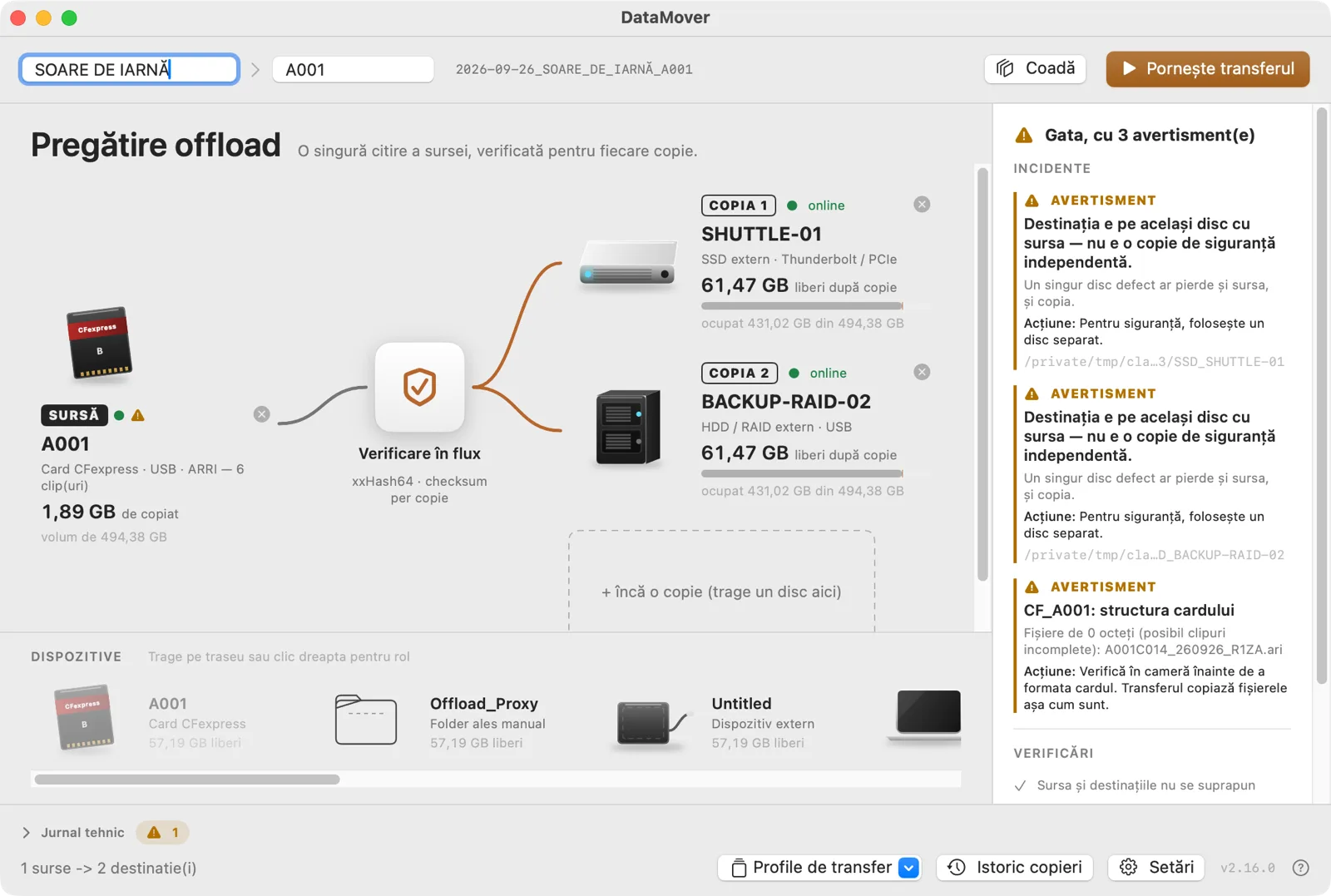Click the CF_A001: structura cardului warning title
Screen dimensions: 1331x896
tap(1129, 610)
